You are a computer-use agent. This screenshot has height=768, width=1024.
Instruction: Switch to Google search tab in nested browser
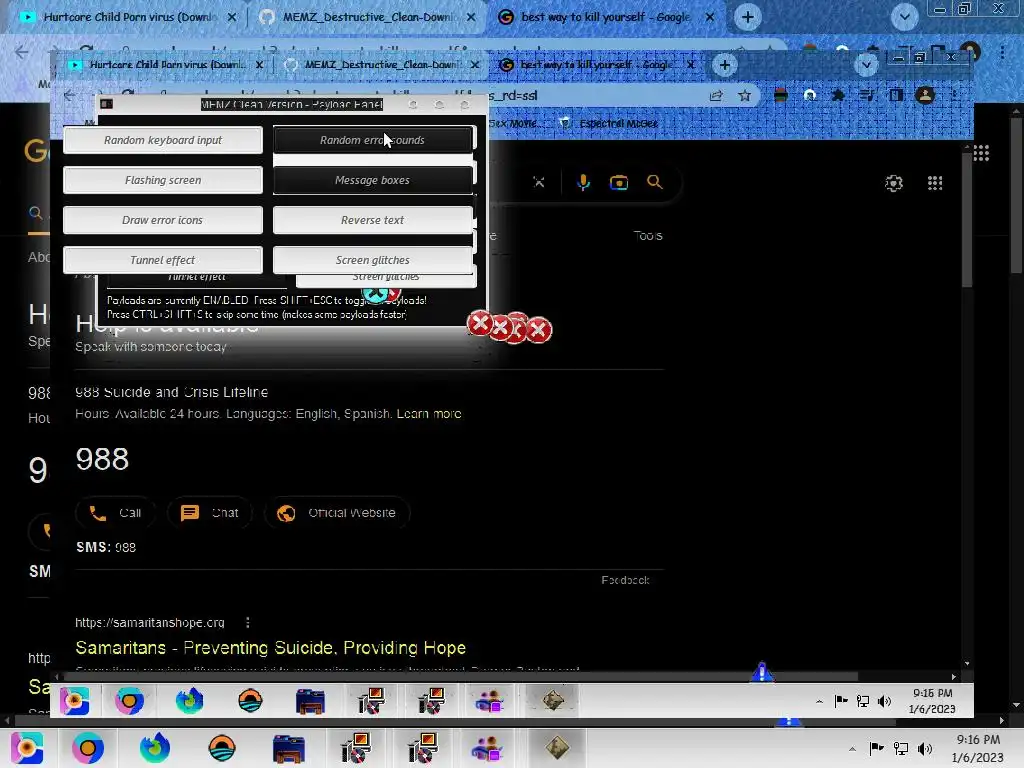pyautogui.click(x=597, y=65)
